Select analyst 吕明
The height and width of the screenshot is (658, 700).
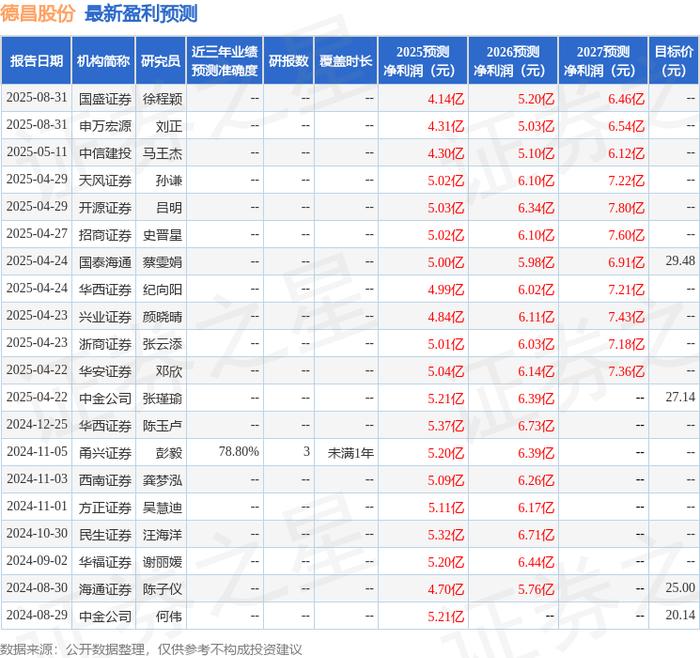point(169,208)
